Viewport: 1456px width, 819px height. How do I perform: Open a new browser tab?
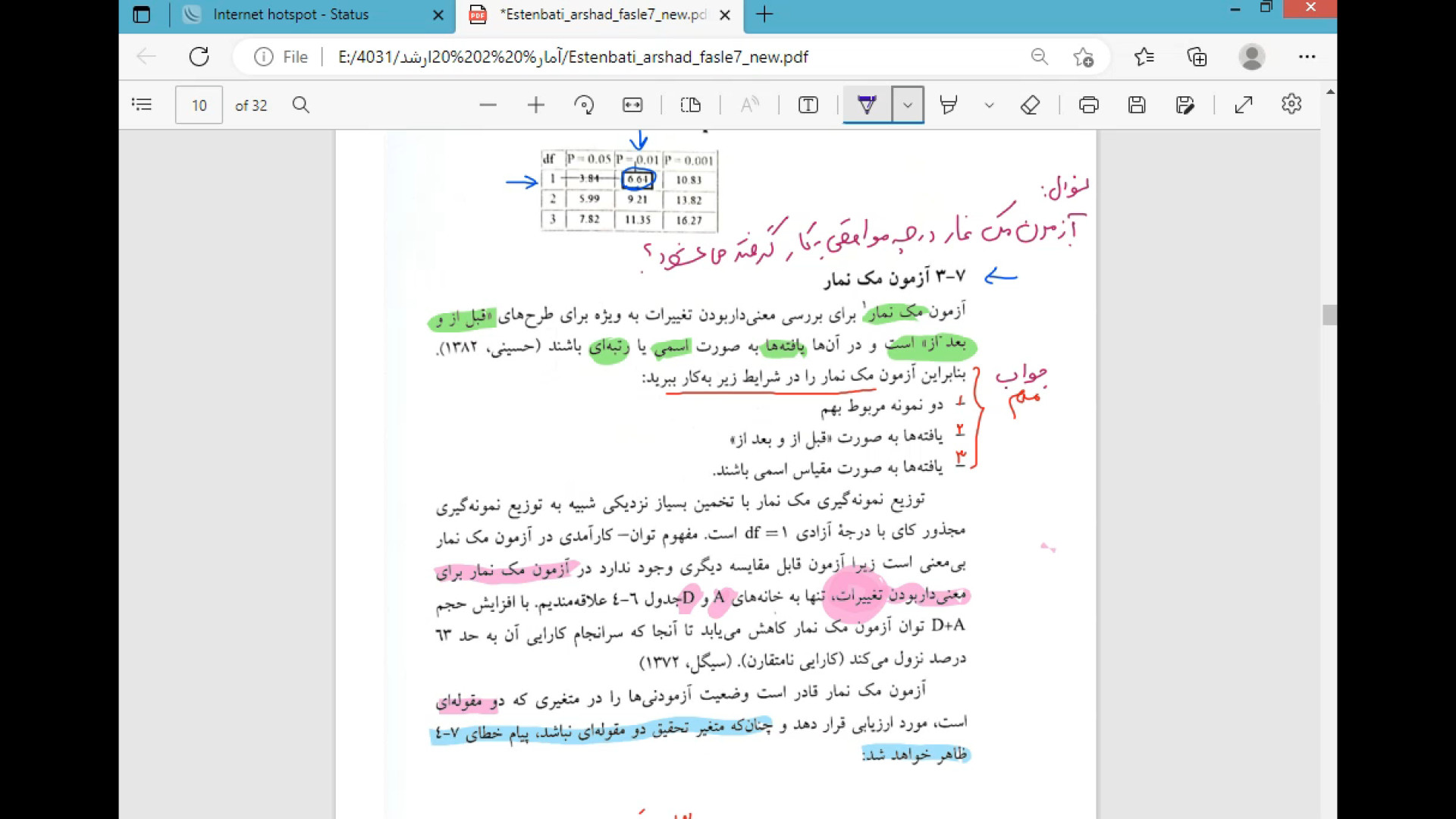[x=764, y=14]
